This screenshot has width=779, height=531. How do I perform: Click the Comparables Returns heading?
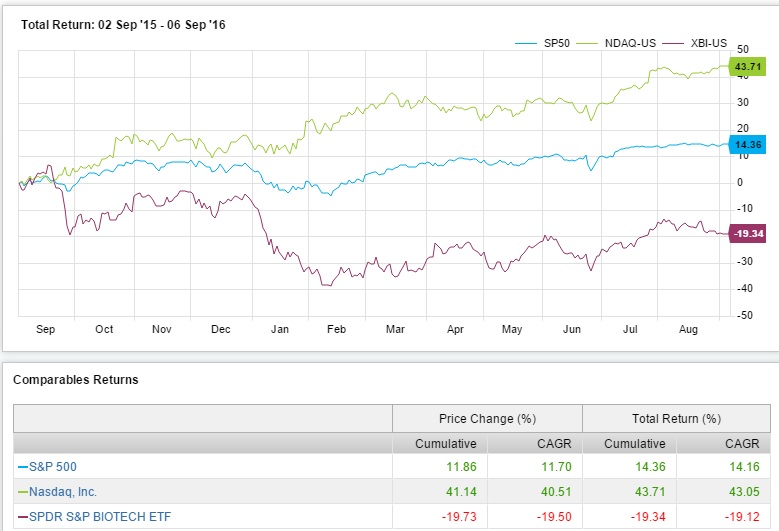[75, 380]
